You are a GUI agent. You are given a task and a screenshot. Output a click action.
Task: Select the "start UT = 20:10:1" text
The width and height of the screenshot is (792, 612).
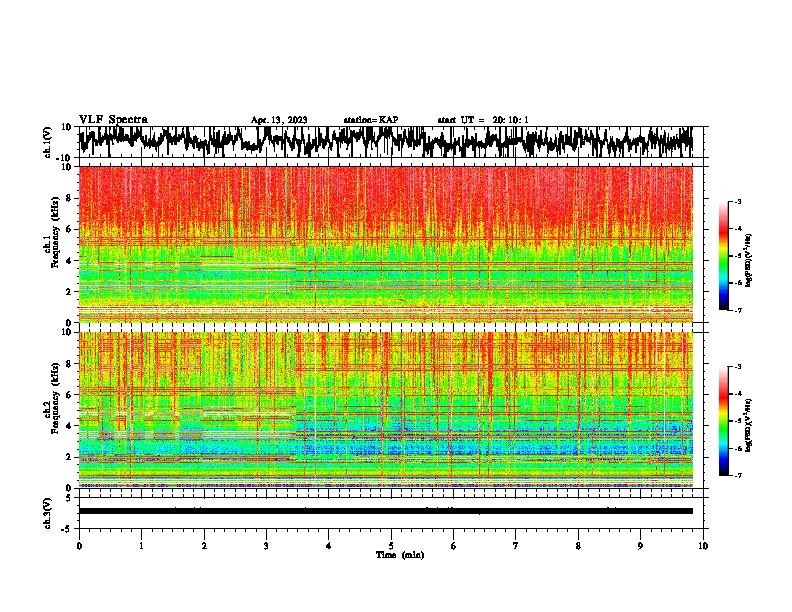[x=483, y=120]
